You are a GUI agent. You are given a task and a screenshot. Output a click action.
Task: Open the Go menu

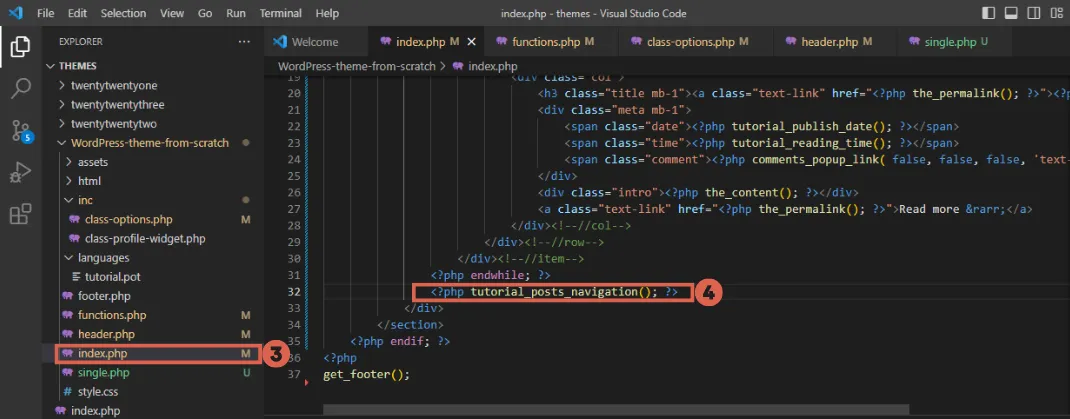tap(205, 13)
